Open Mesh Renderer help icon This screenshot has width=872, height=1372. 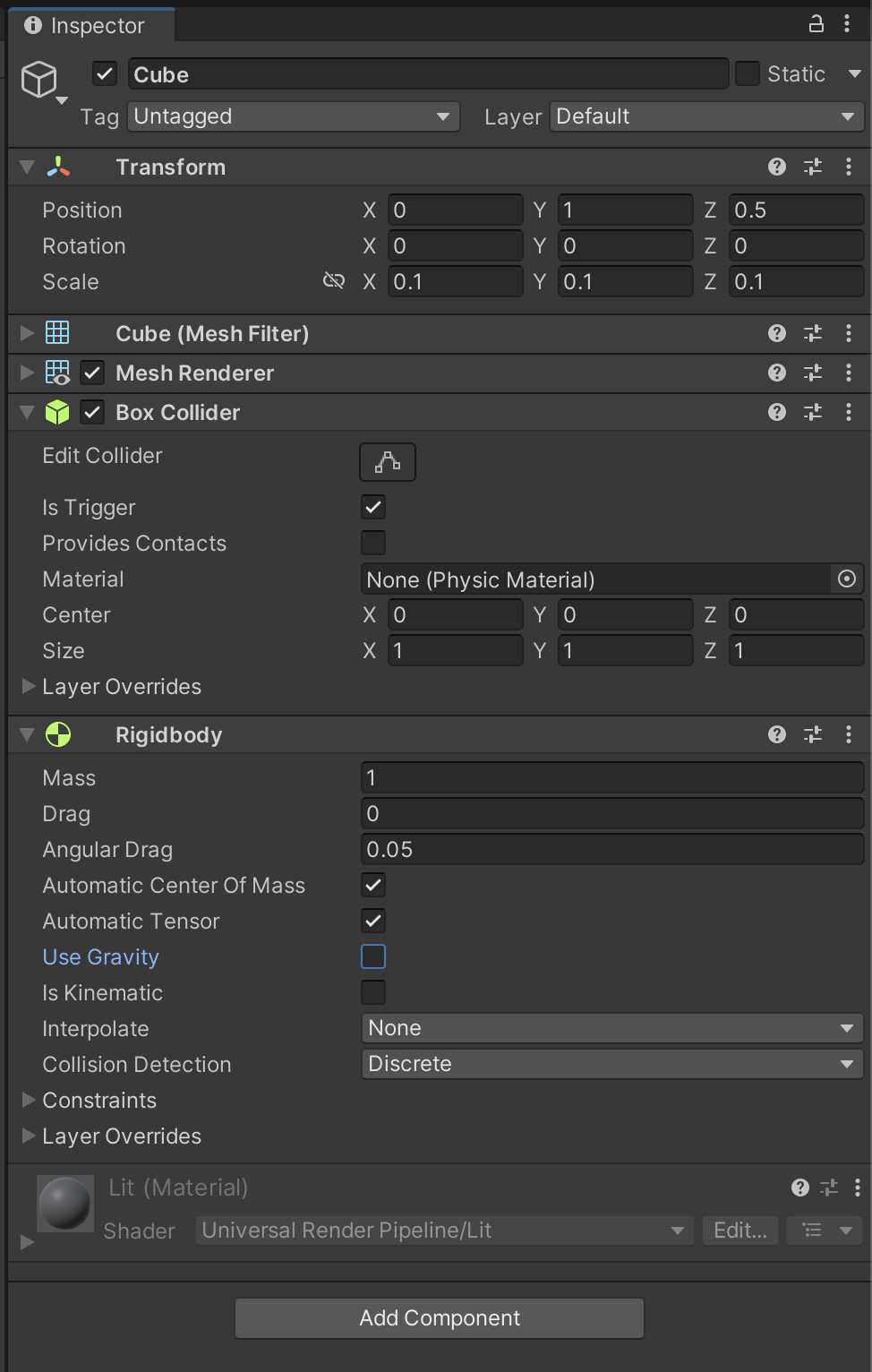pyautogui.click(x=777, y=373)
